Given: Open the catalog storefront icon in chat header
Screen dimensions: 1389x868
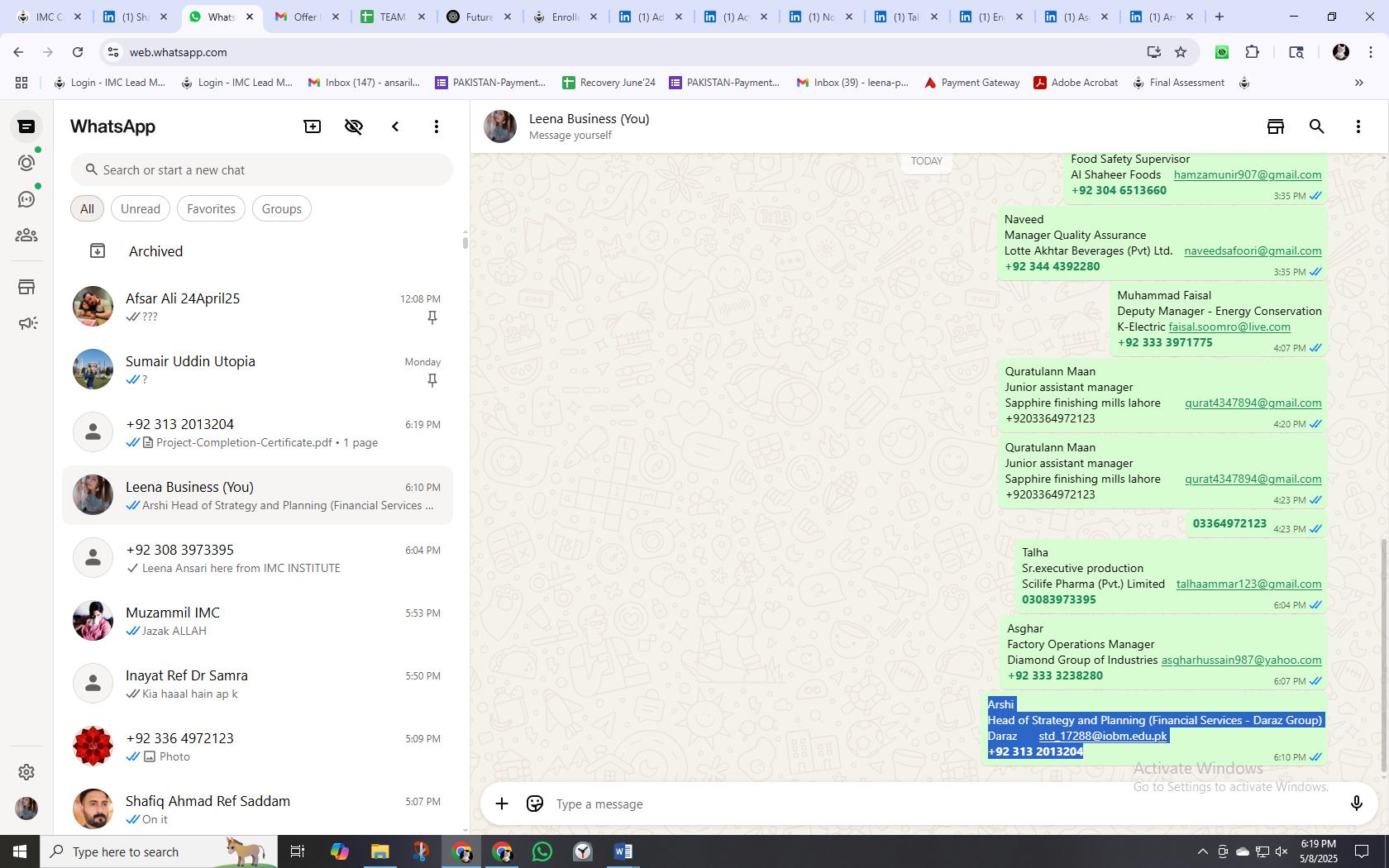Looking at the screenshot, I should click(x=1276, y=126).
